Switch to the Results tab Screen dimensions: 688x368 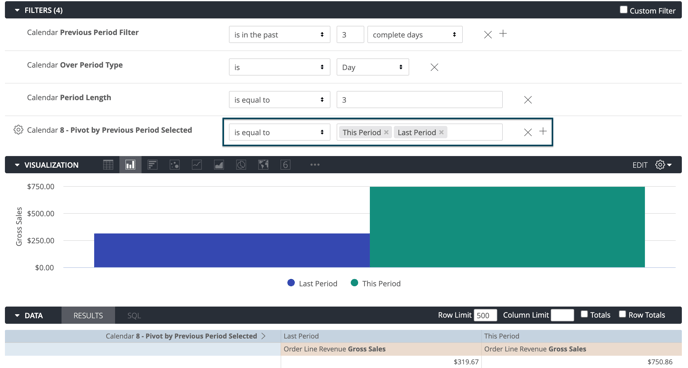tap(88, 315)
